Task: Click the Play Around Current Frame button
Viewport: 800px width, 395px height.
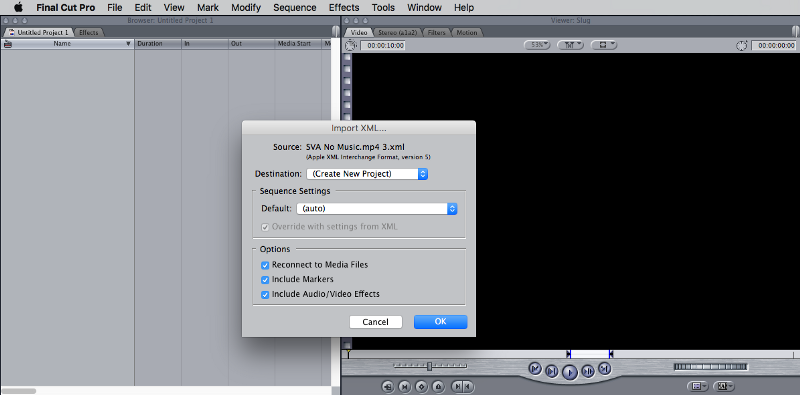Action: (x=588, y=371)
